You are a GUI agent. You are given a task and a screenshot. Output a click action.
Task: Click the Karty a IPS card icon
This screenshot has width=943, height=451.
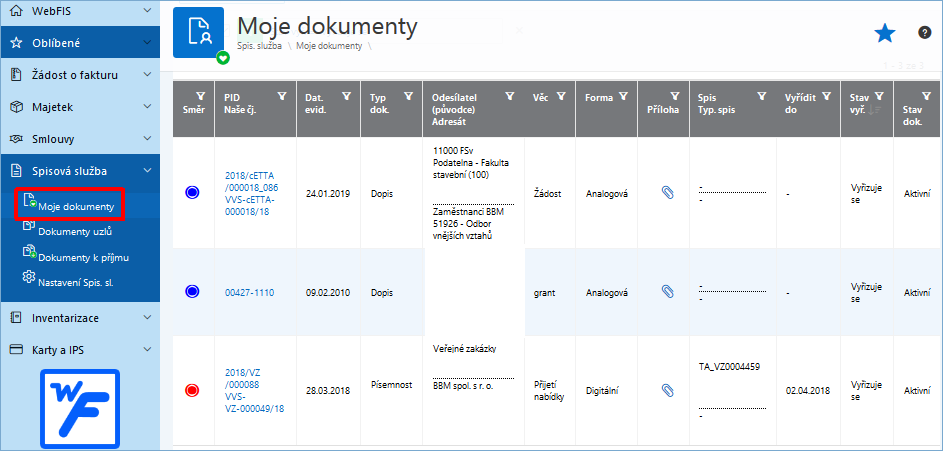click(17, 349)
